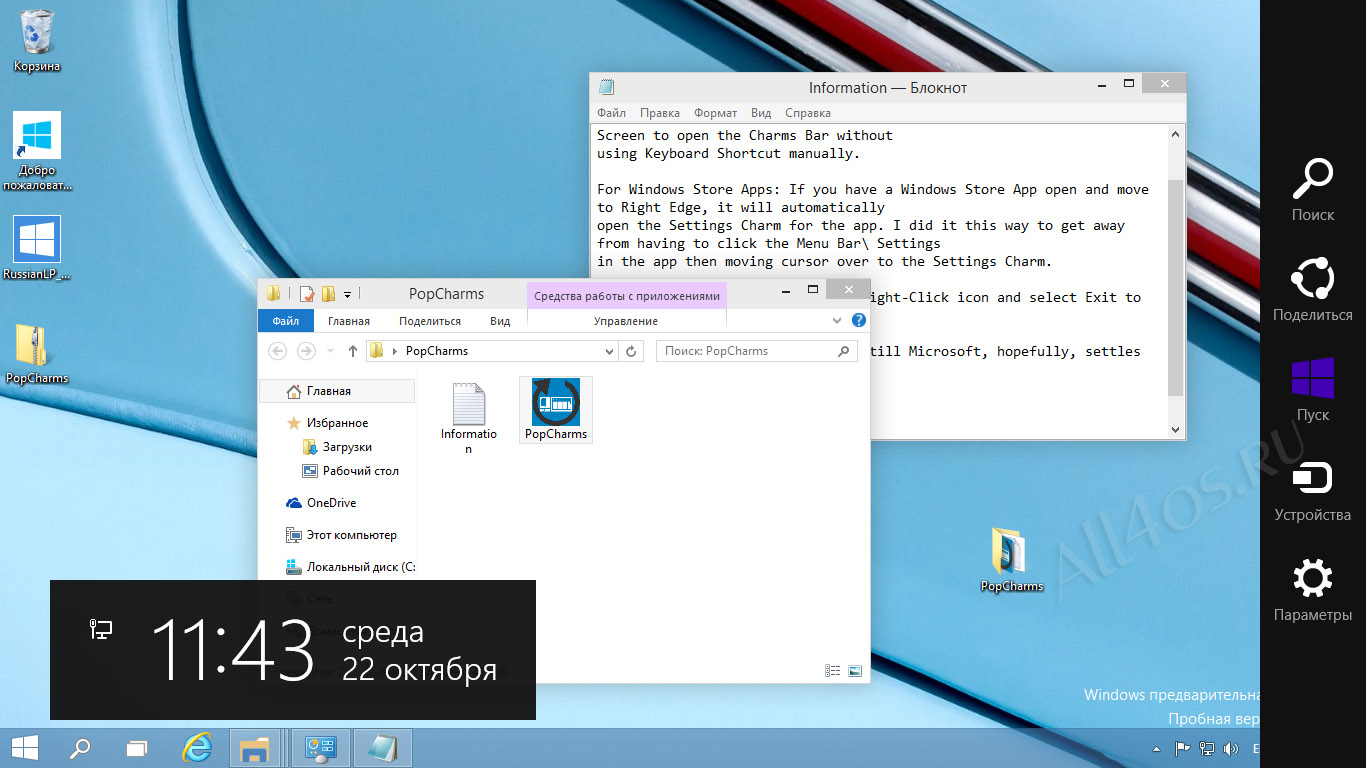Click the Поиск: PopCharms search field
The image size is (1366, 768).
click(756, 351)
